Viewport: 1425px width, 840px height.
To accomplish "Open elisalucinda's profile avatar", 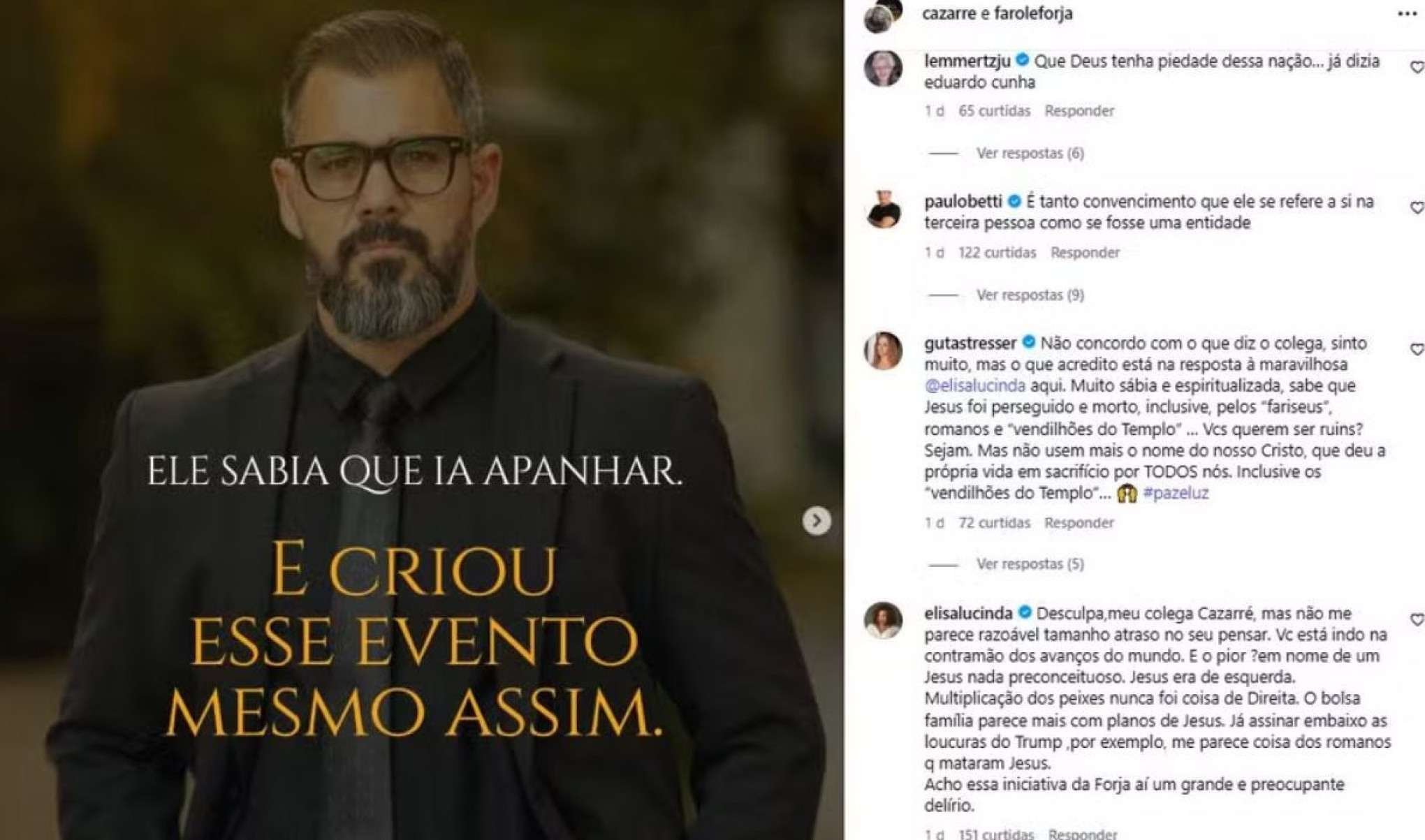I will point(883,621).
